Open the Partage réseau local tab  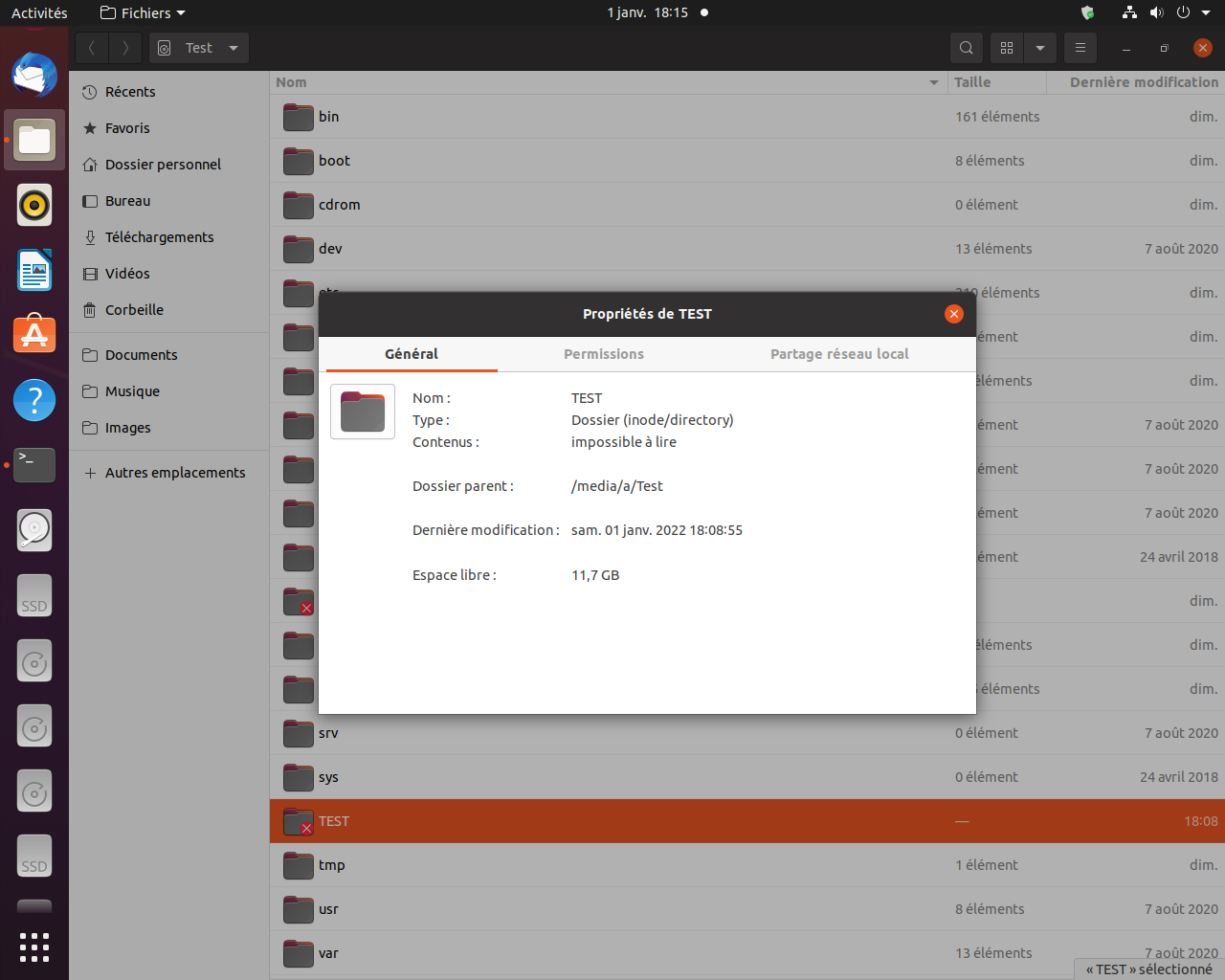tap(839, 354)
